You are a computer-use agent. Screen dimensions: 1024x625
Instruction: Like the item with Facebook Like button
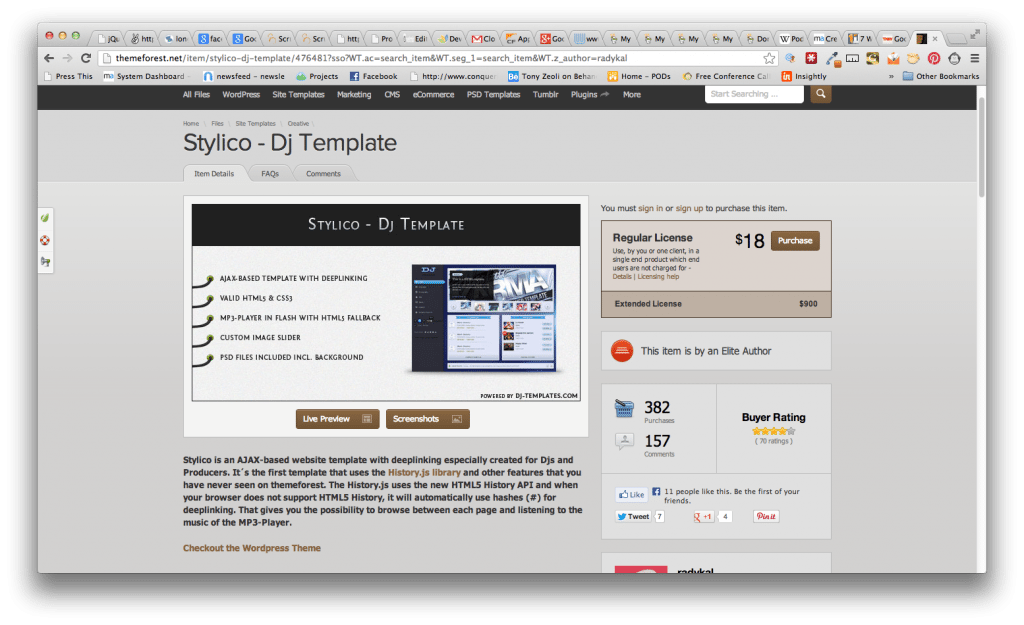tap(632, 494)
